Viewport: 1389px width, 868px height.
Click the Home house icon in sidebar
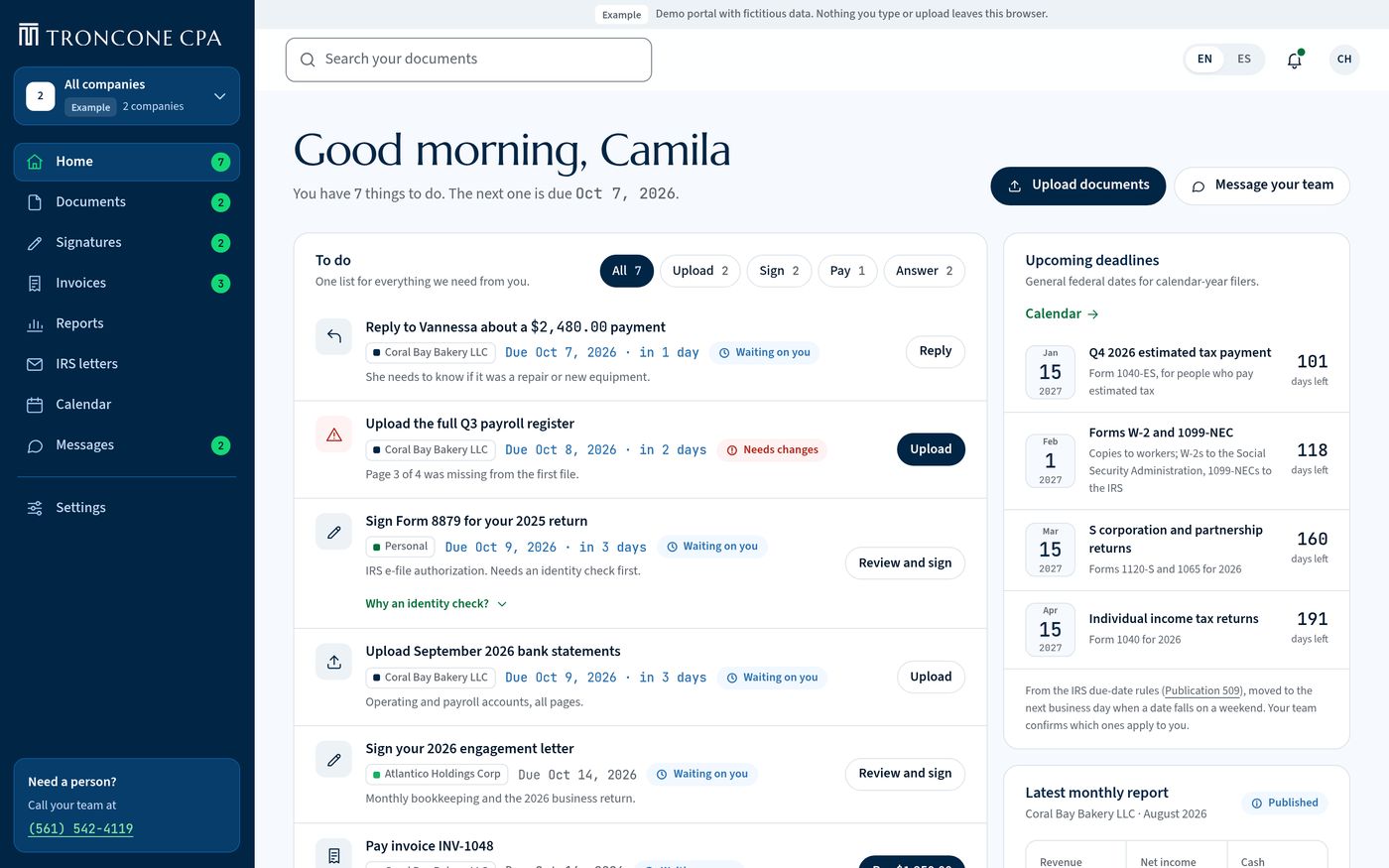click(x=35, y=162)
